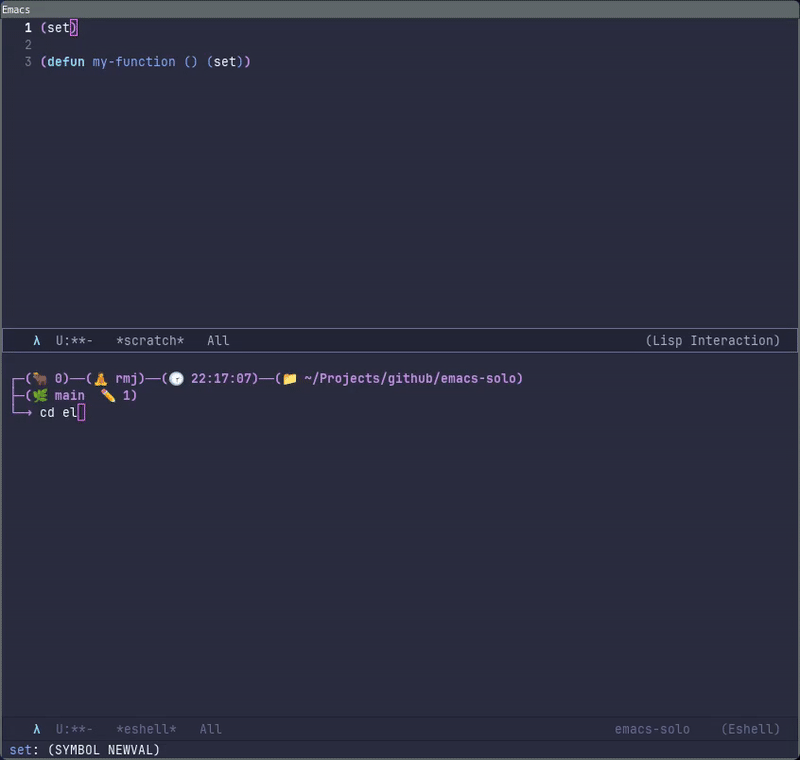Click the rmj username in the prompt
The height and width of the screenshot is (760, 800).
127,378
